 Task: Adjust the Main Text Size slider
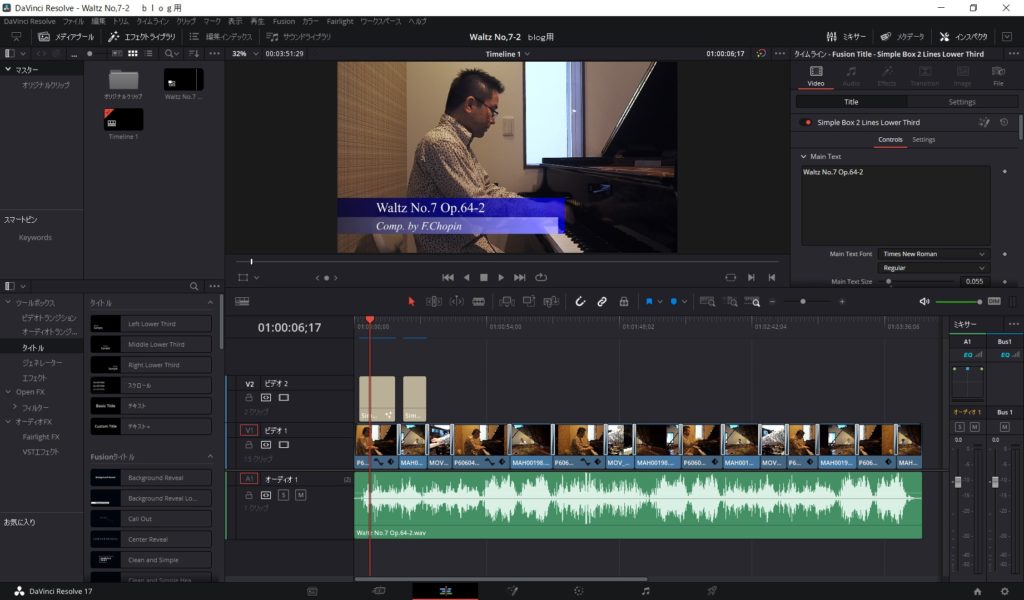(x=890, y=282)
